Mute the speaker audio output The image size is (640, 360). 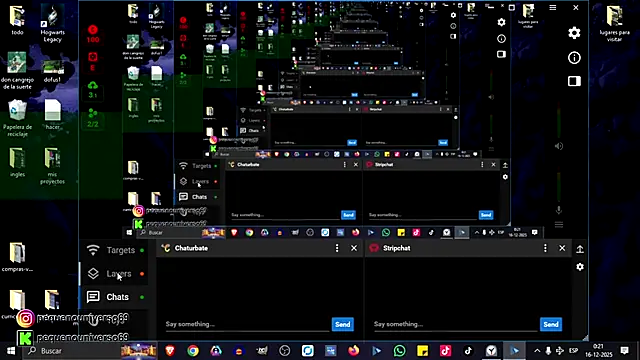point(559,146)
